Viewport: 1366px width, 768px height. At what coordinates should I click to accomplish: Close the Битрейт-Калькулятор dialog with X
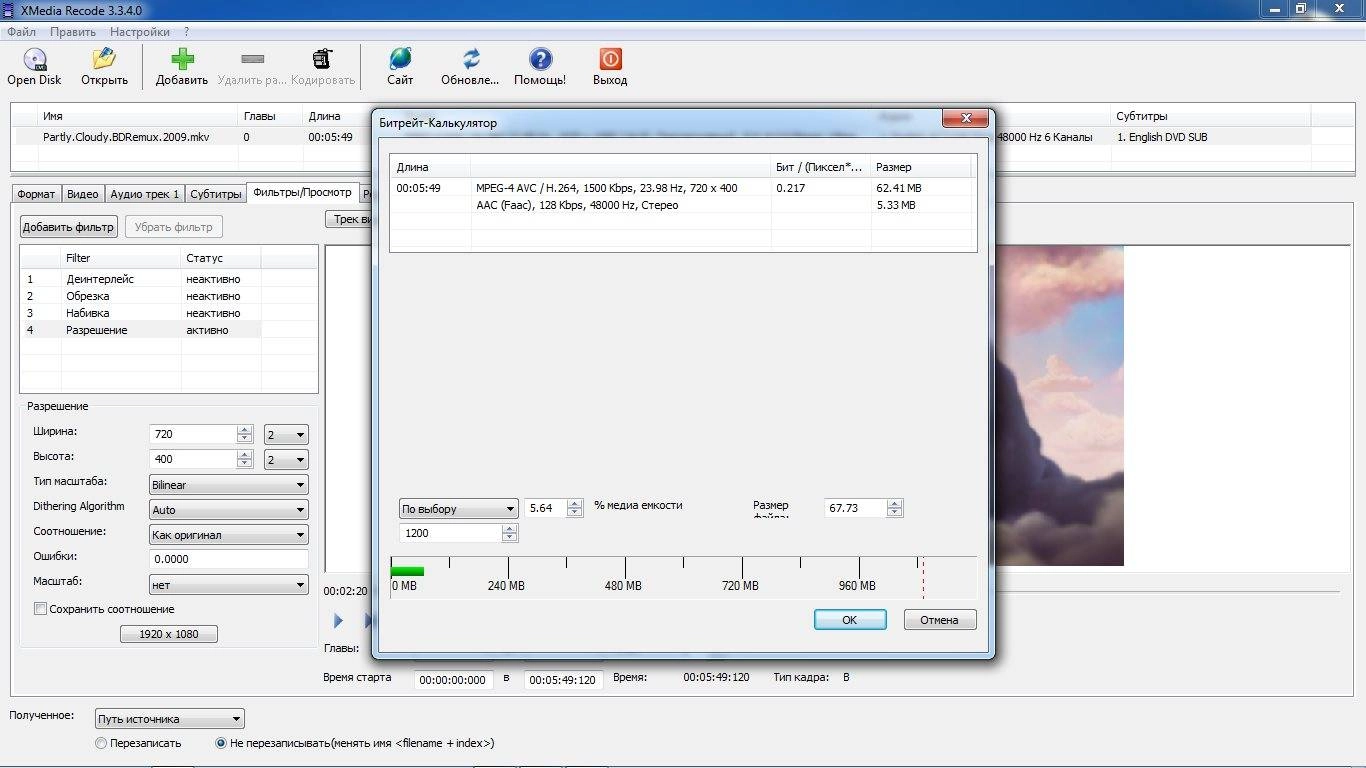965,118
